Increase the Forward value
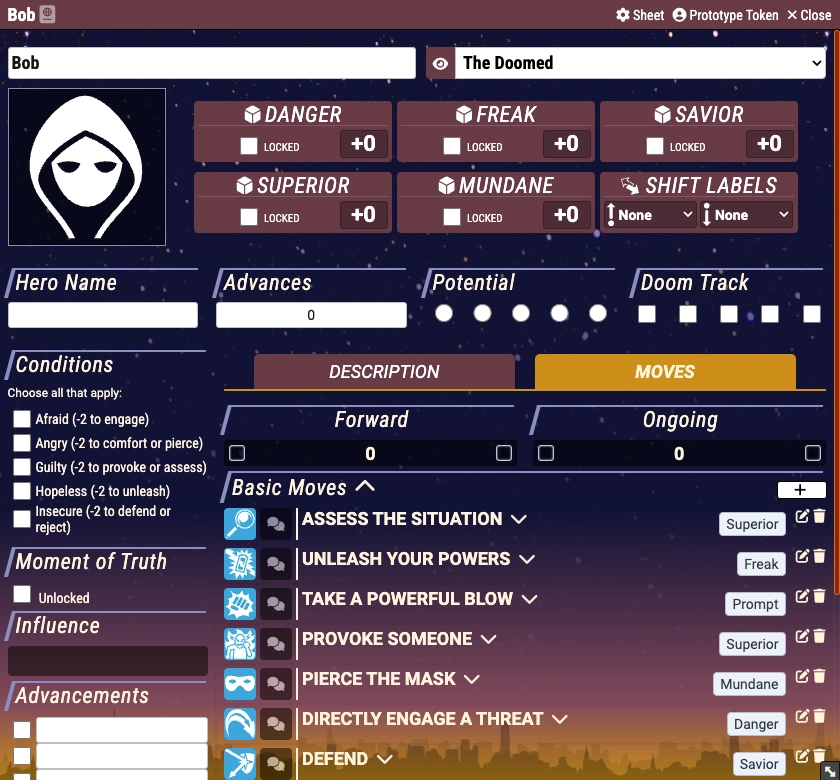This screenshot has height=780, width=840. click(x=504, y=453)
